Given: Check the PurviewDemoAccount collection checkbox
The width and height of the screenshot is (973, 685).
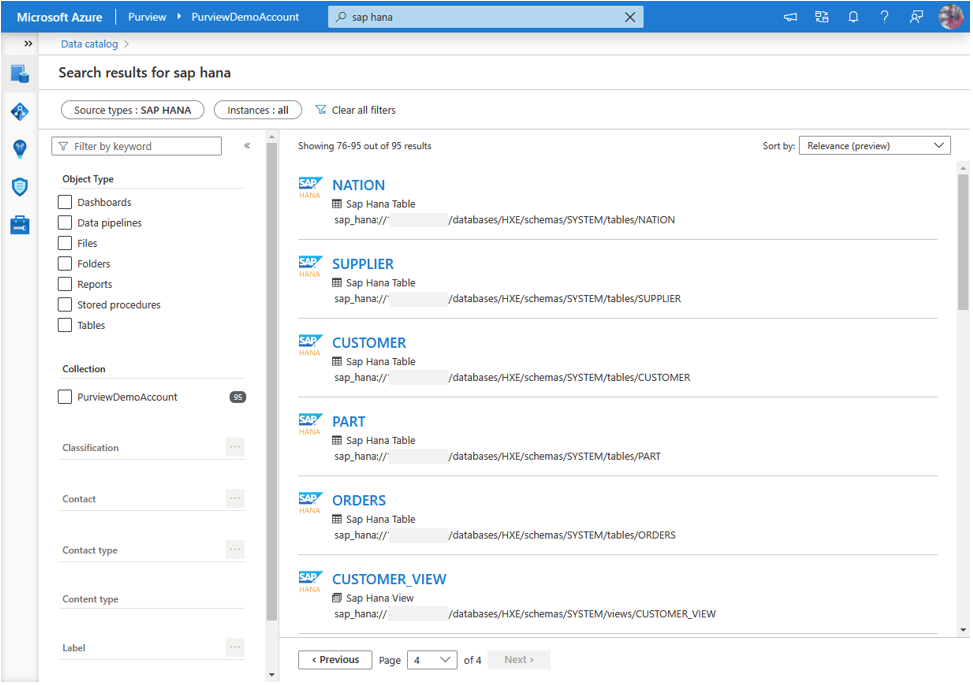Looking at the screenshot, I should [65, 397].
